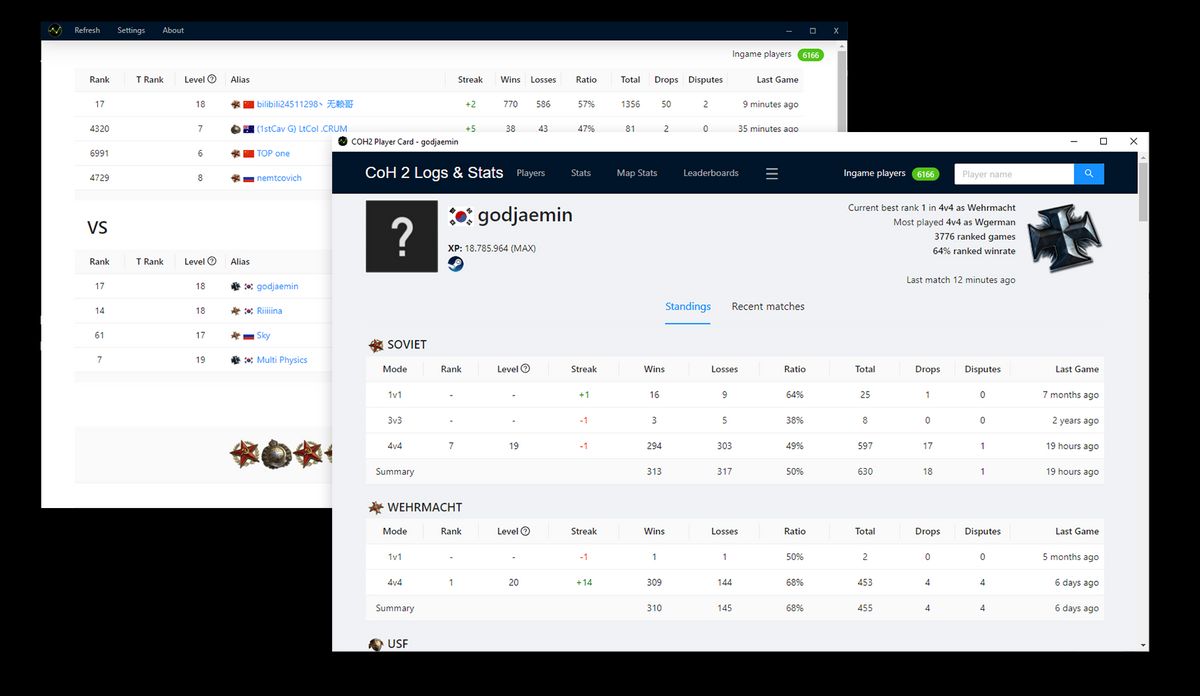
Task: Click the magnifier search button
Action: [x=1089, y=174]
